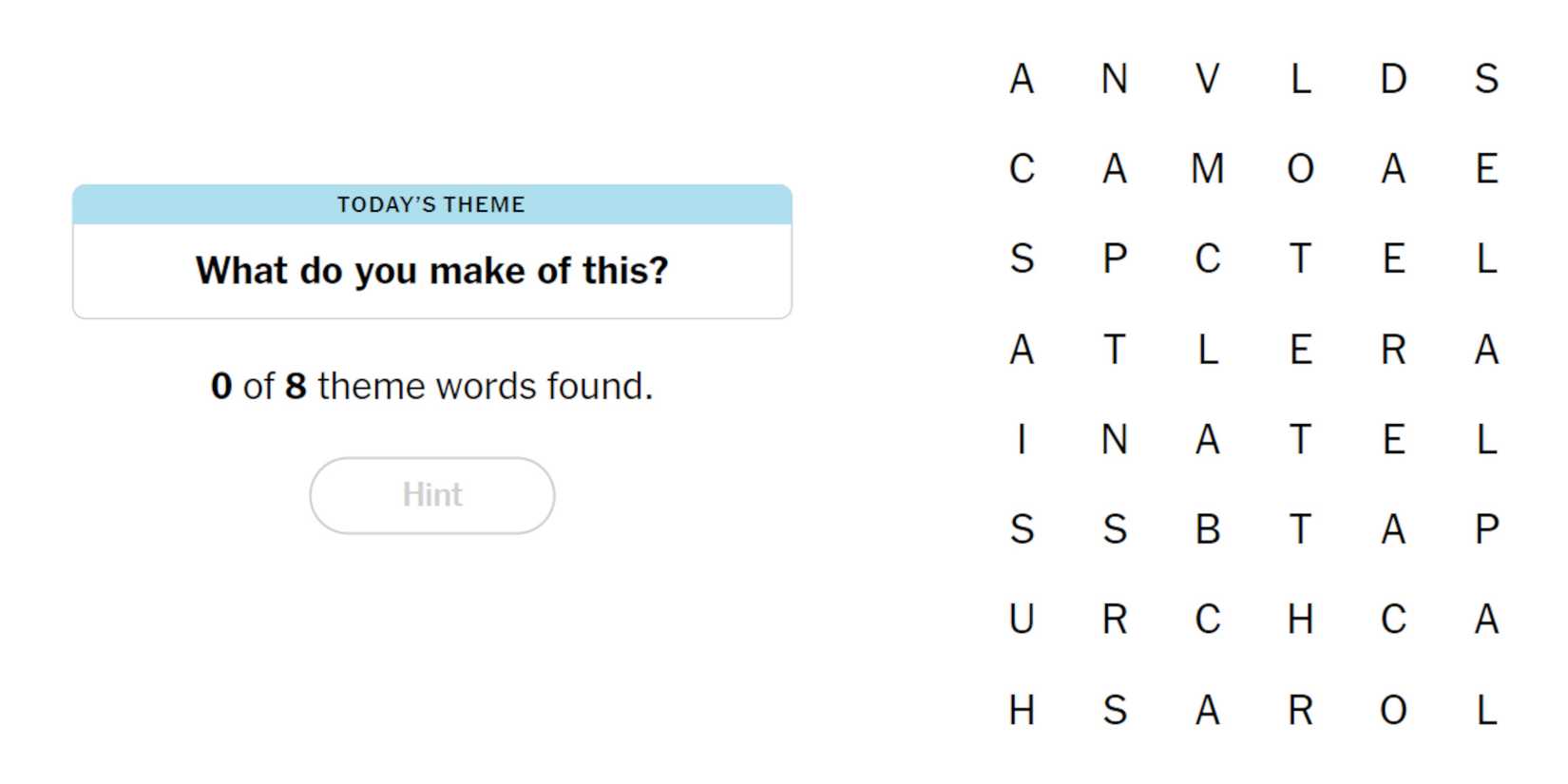Image resolution: width=1568 pixels, height=784 pixels.
Task: Click the "0 of 8 theme words found" text
Action: tap(431, 387)
